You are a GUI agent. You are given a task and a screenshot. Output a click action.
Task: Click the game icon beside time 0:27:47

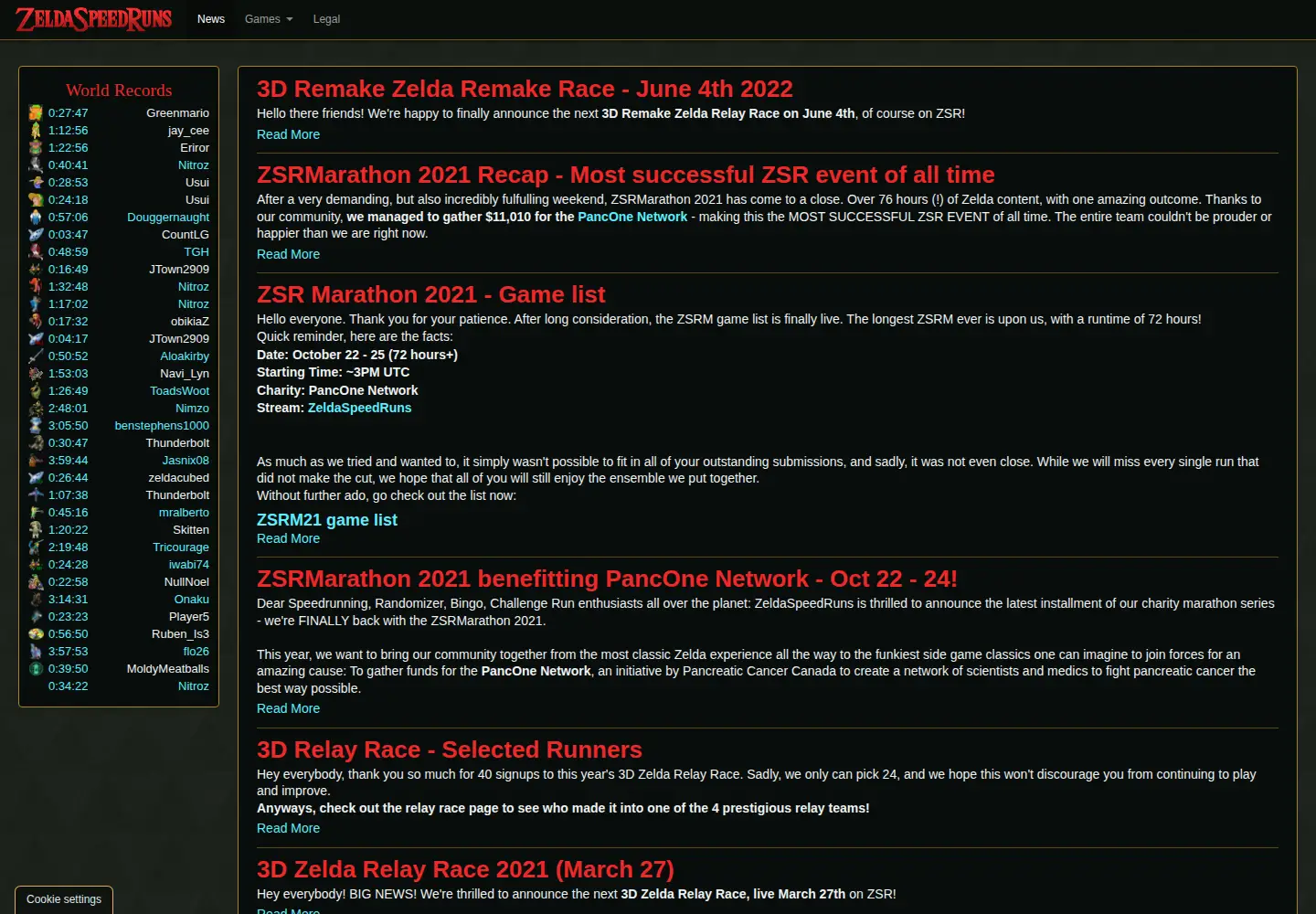[x=36, y=113]
